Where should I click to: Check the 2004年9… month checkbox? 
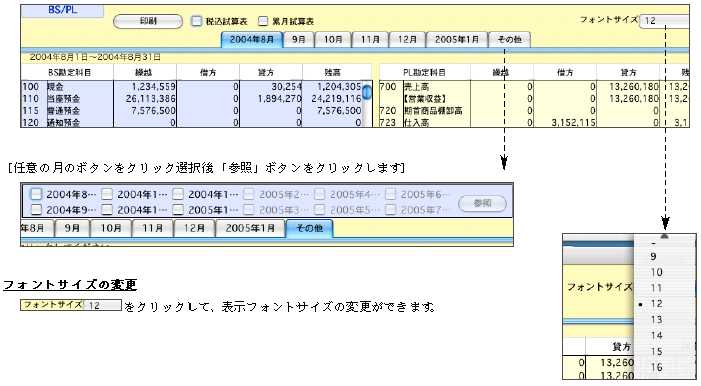[36, 209]
